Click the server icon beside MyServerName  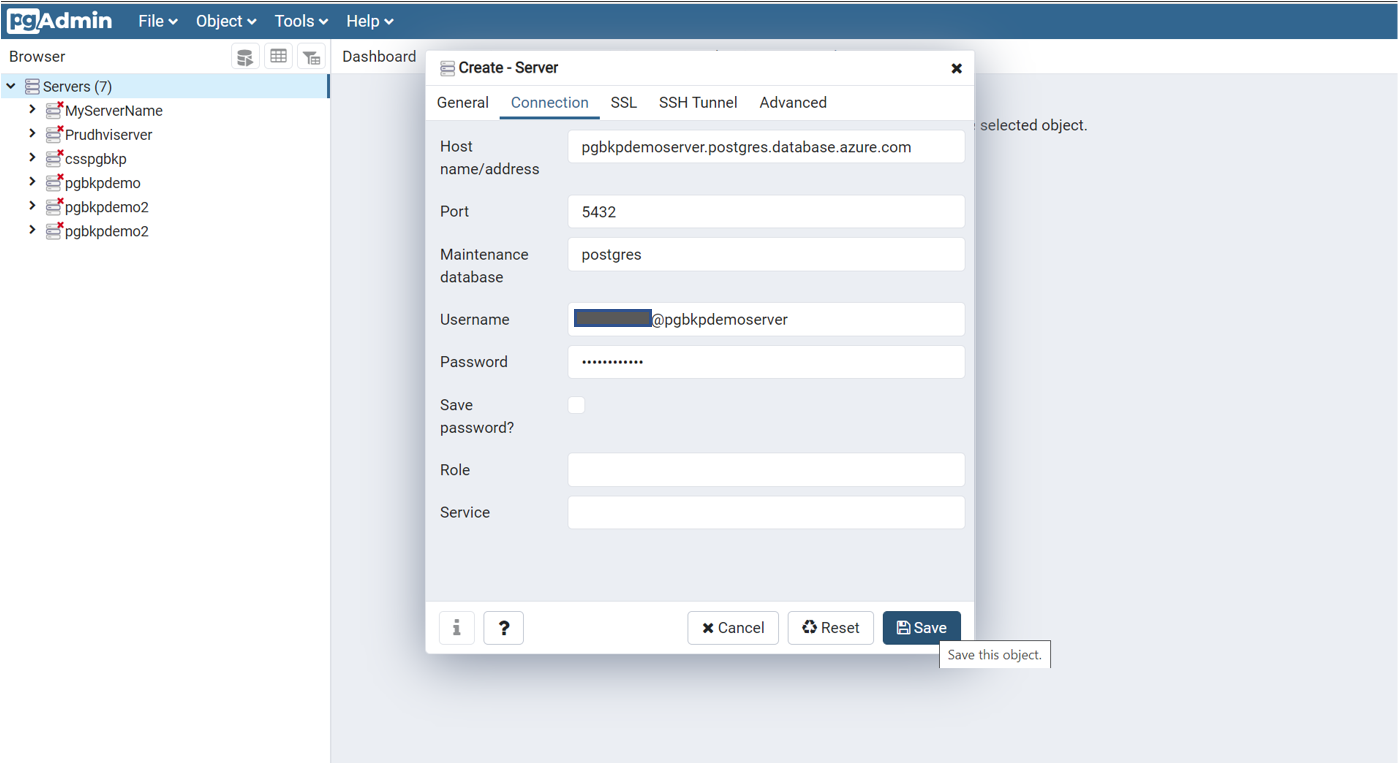coord(54,110)
